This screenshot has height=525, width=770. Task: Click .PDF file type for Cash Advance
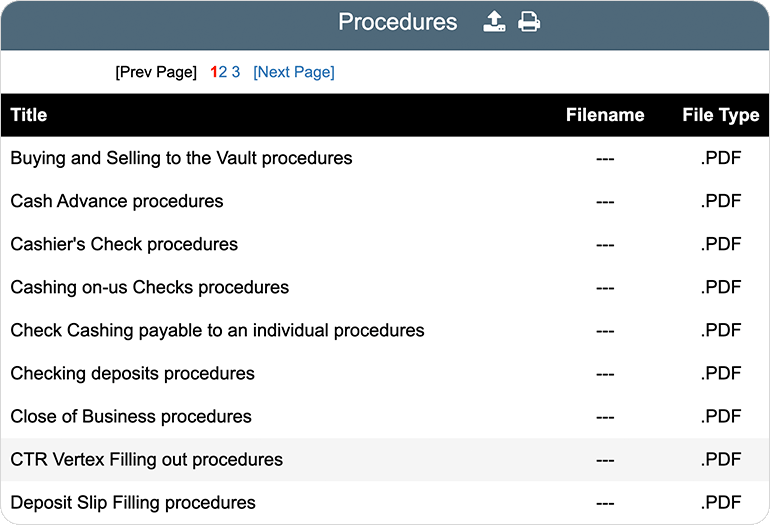coord(720,201)
